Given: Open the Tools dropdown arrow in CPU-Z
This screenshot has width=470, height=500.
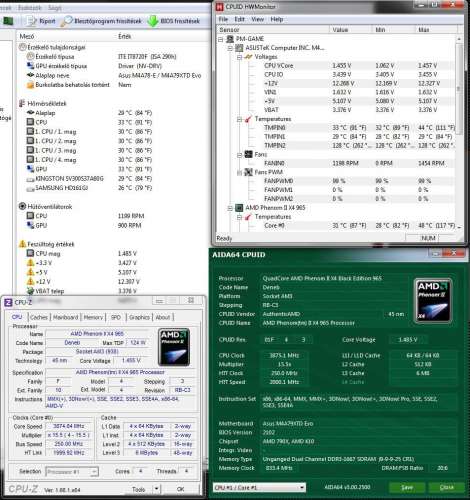Looking at the screenshot, I should 156,489.
